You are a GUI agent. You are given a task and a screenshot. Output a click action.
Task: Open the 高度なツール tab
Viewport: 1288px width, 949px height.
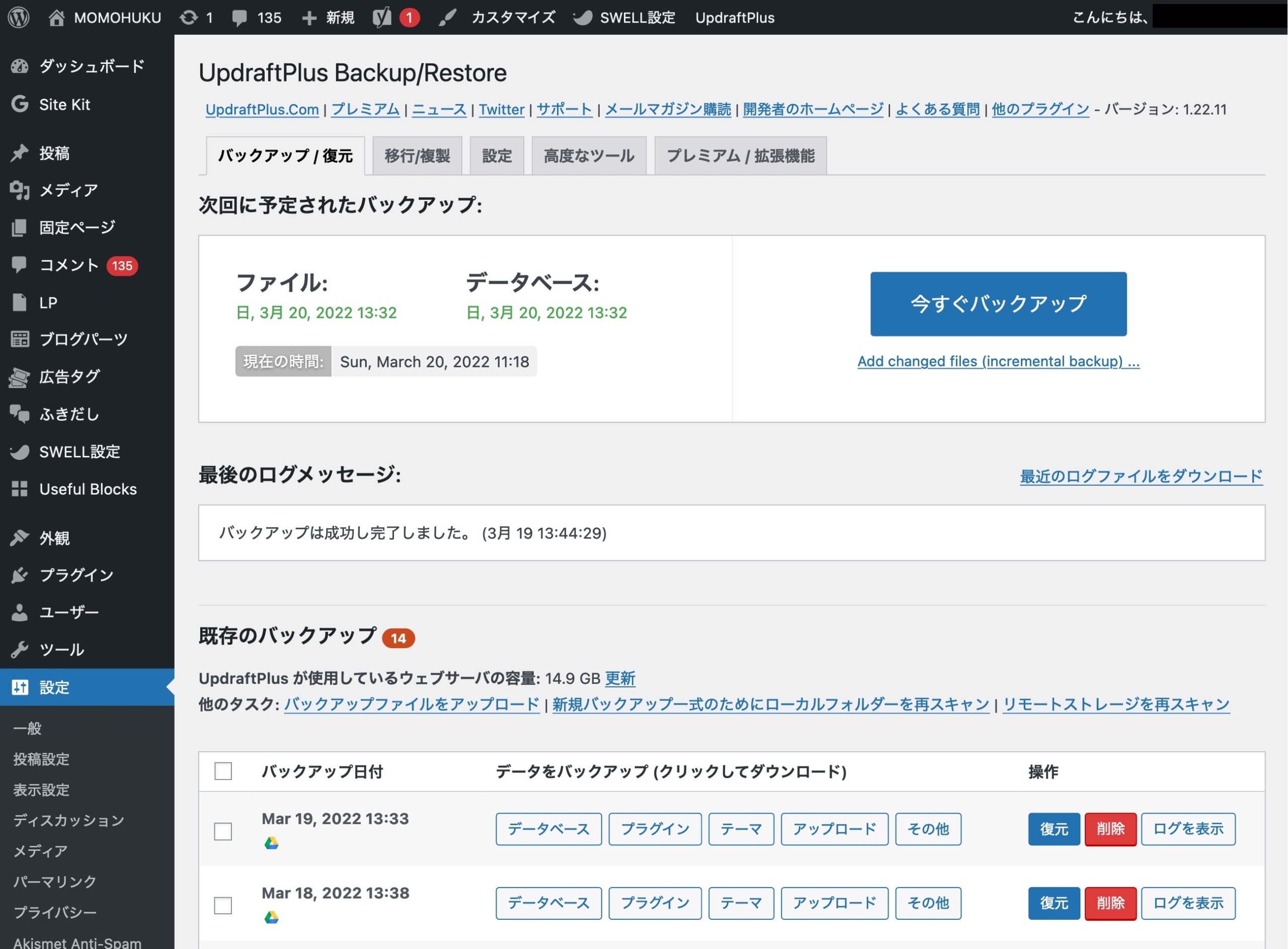click(x=589, y=155)
